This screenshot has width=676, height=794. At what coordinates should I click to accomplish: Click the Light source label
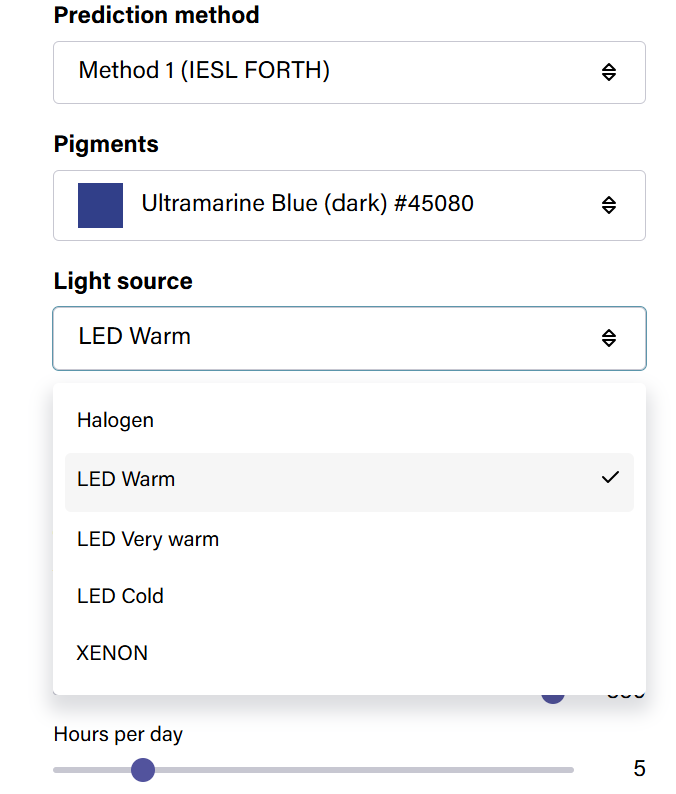[x=123, y=281]
